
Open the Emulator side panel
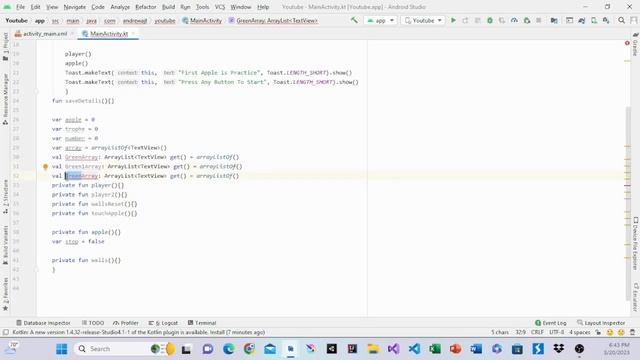pyautogui.click(x=635, y=297)
